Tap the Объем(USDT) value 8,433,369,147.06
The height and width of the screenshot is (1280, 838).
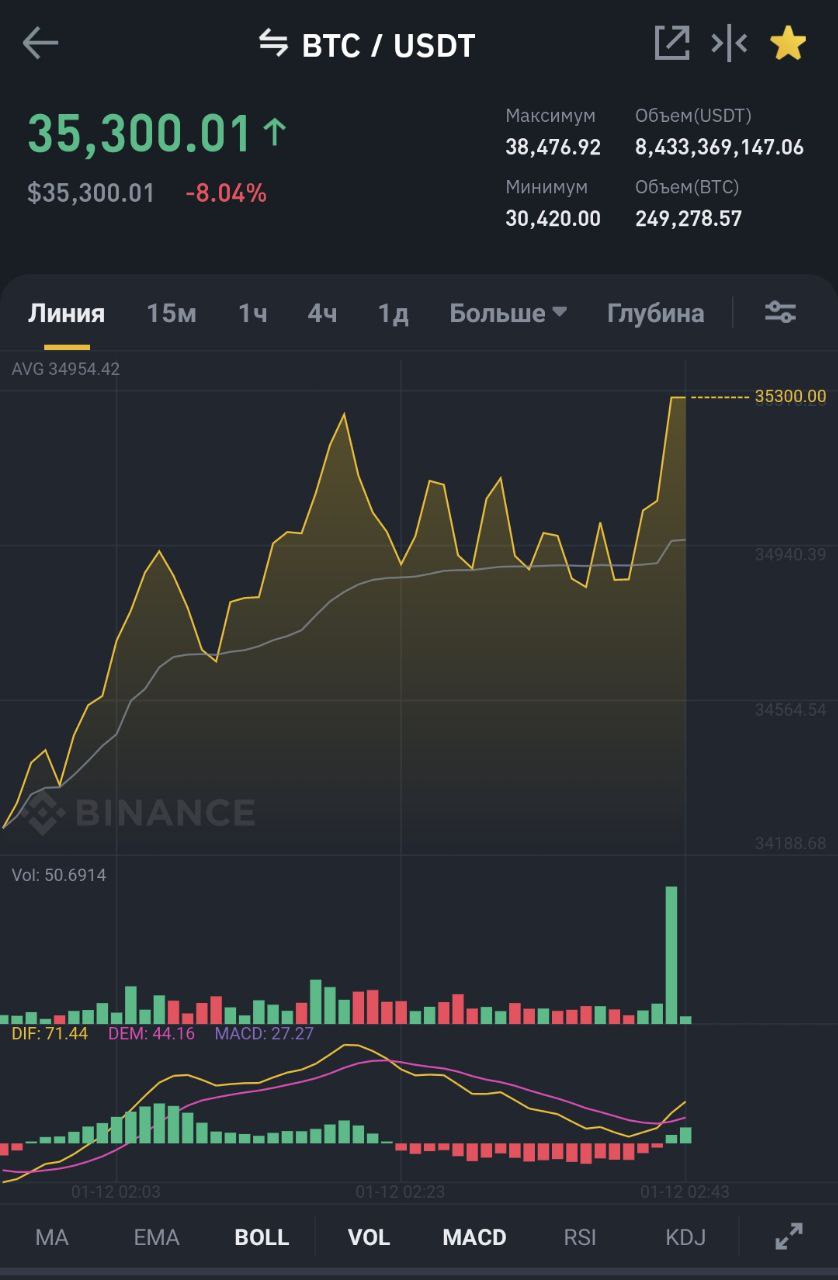click(x=719, y=147)
